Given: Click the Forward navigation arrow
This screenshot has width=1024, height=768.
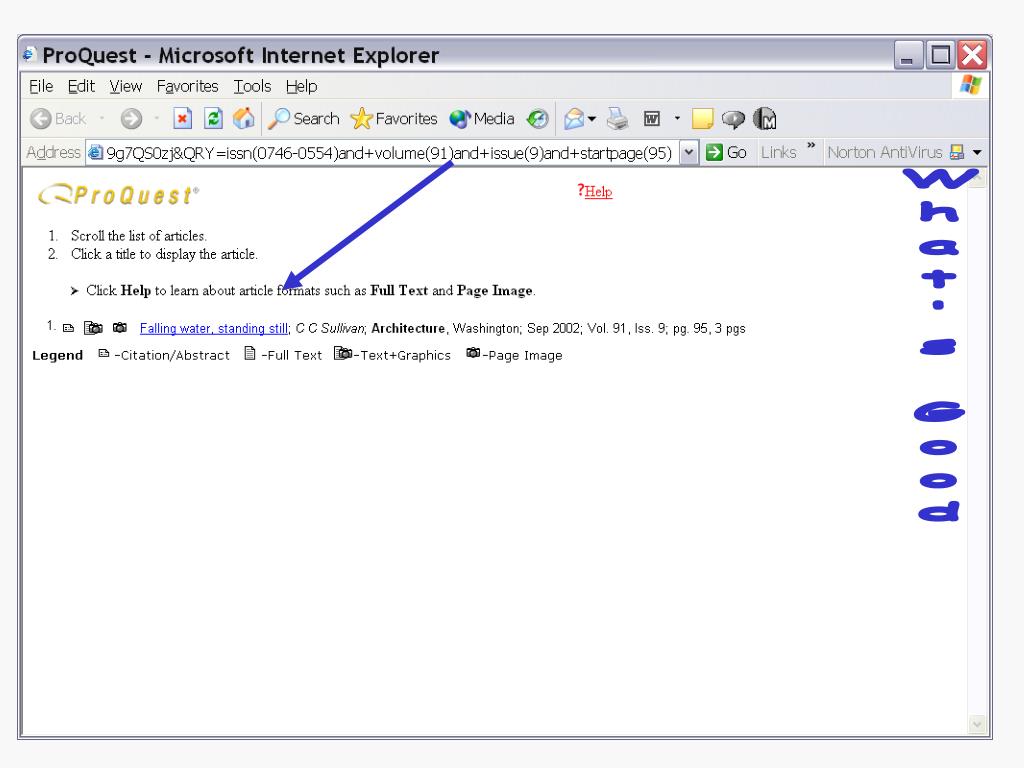Looking at the screenshot, I should coord(131,119).
